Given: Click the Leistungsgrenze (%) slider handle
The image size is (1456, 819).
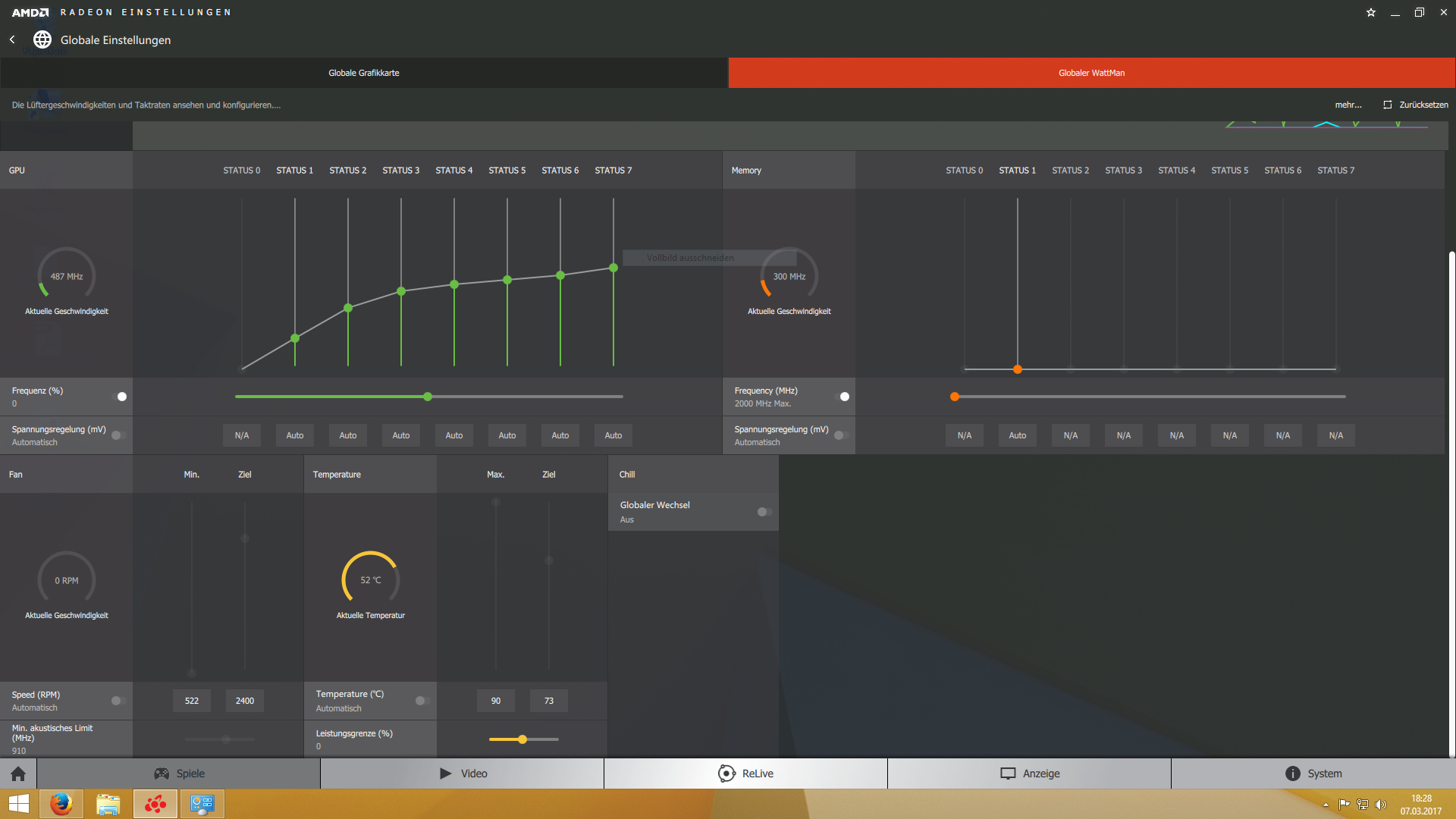Looking at the screenshot, I should coord(522,739).
